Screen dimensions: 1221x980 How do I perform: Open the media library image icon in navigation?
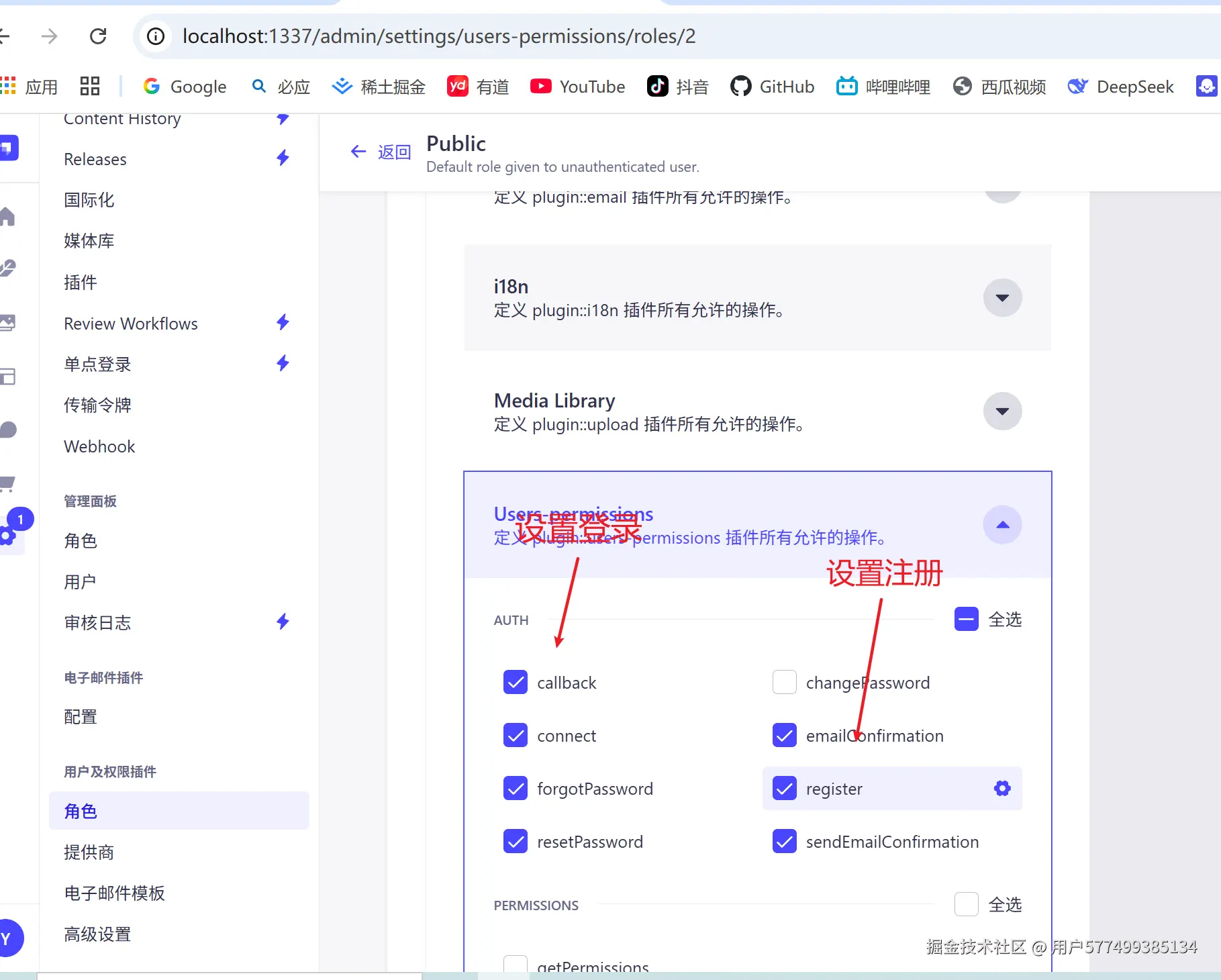point(7,323)
